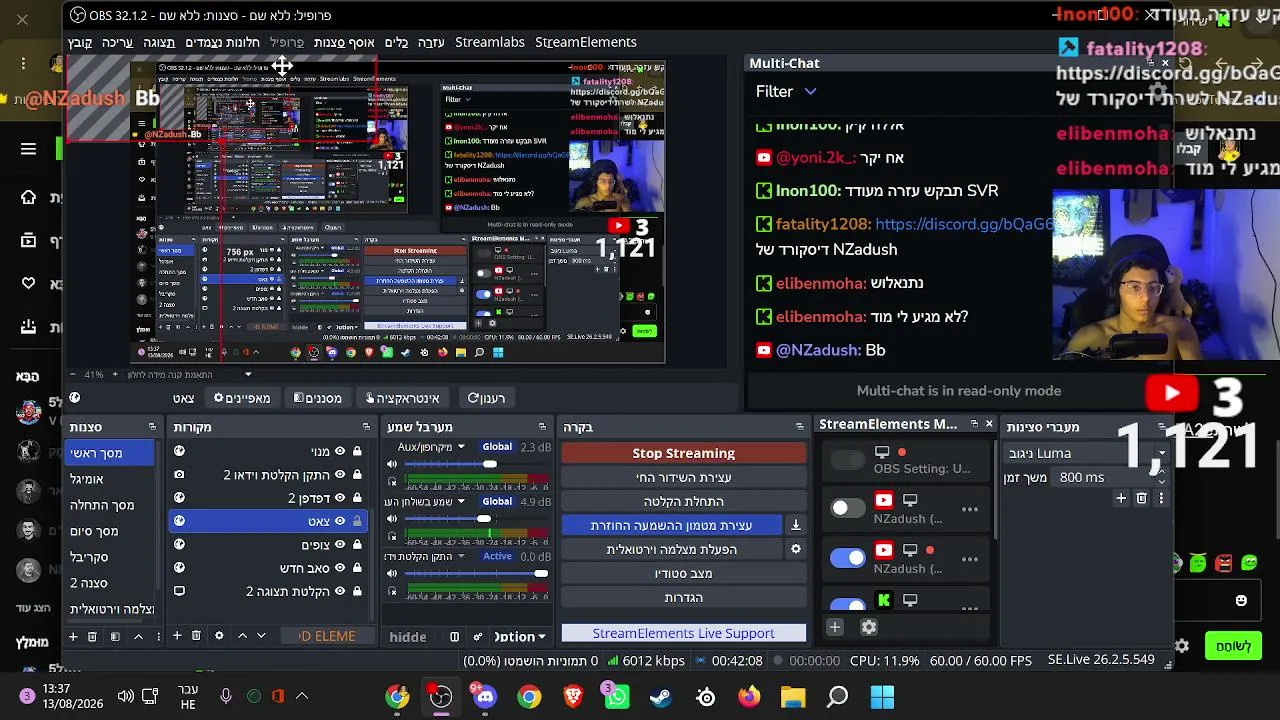Add a scene transition with the plus icon
Screen dimensions: 1280x720
(x=1121, y=498)
